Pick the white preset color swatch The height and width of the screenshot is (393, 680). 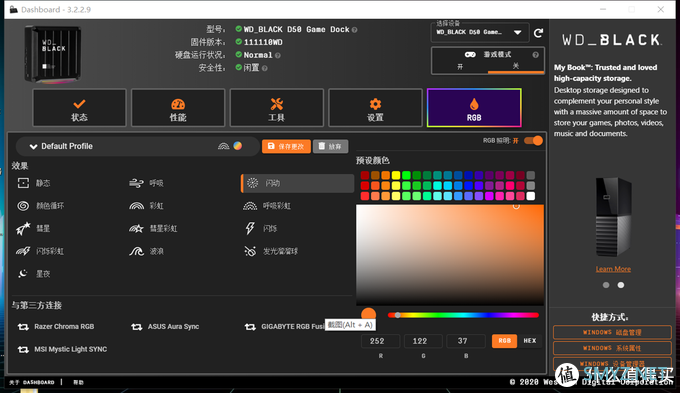[x=530, y=196]
